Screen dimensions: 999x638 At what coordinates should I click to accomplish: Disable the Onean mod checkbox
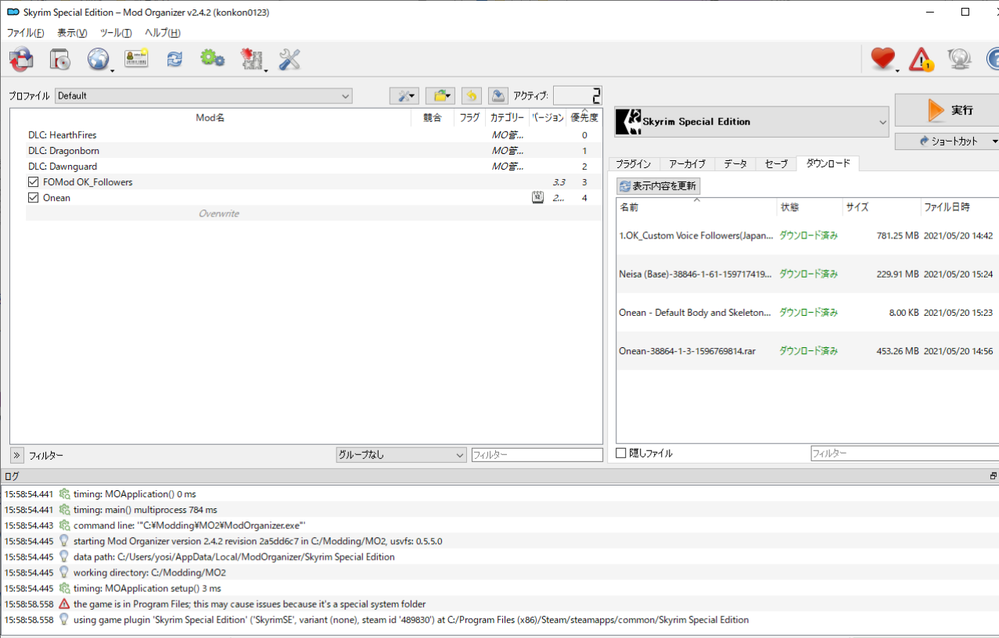[x=34, y=198]
